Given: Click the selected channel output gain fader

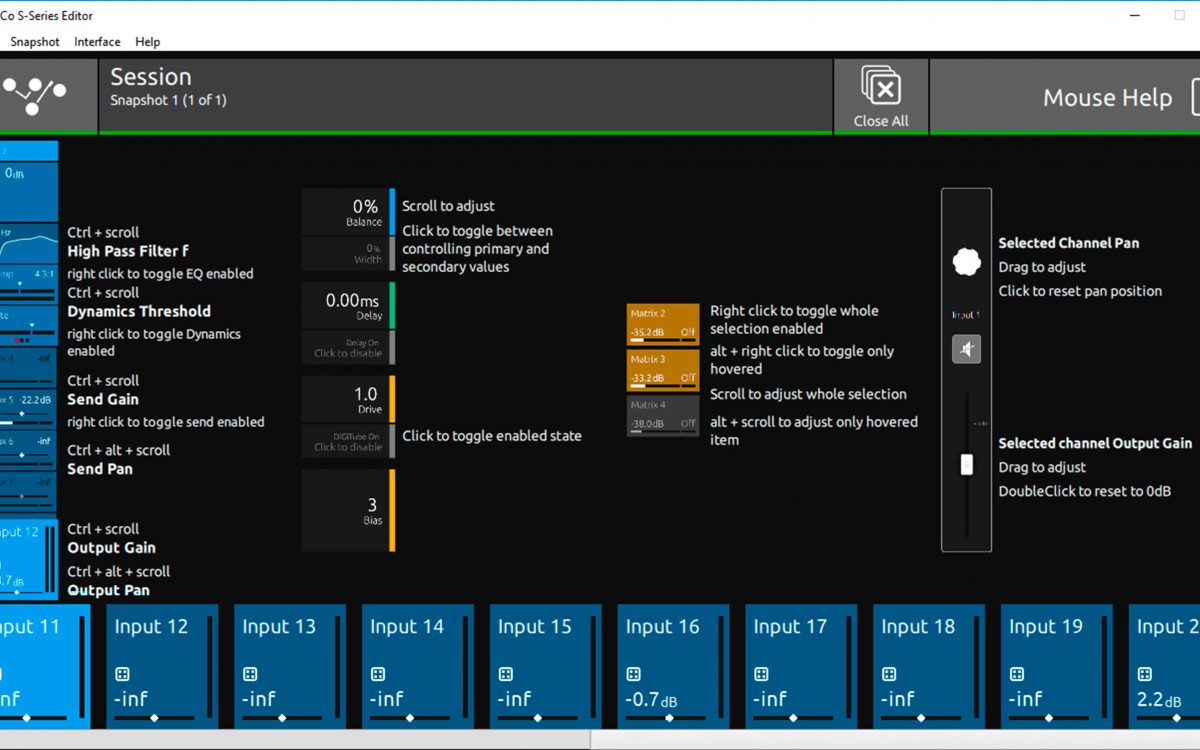Looking at the screenshot, I should pos(967,464).
